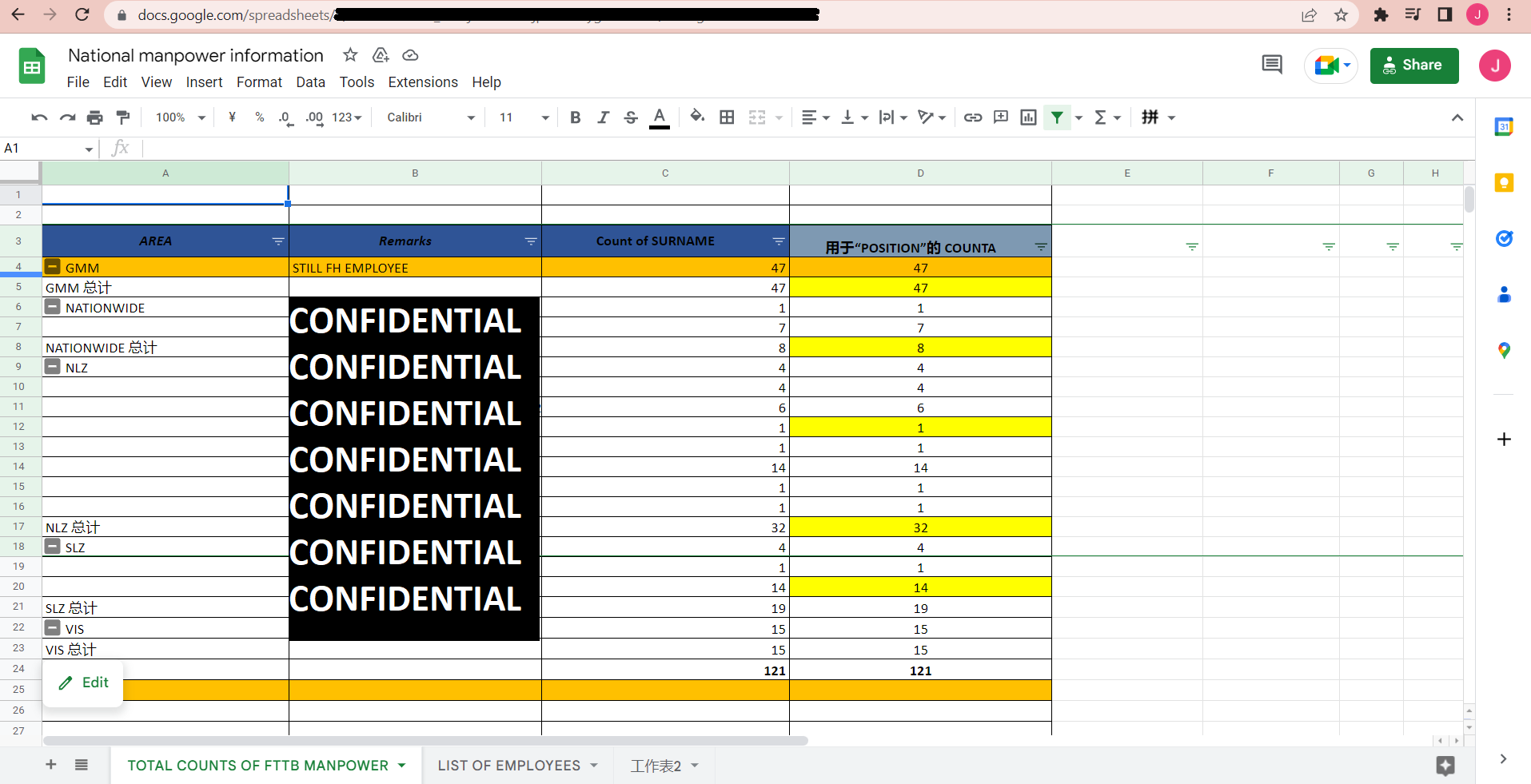Decrease decimal places icon
Viewport: 1531px width, 784px height.
(x=285, y=117)
